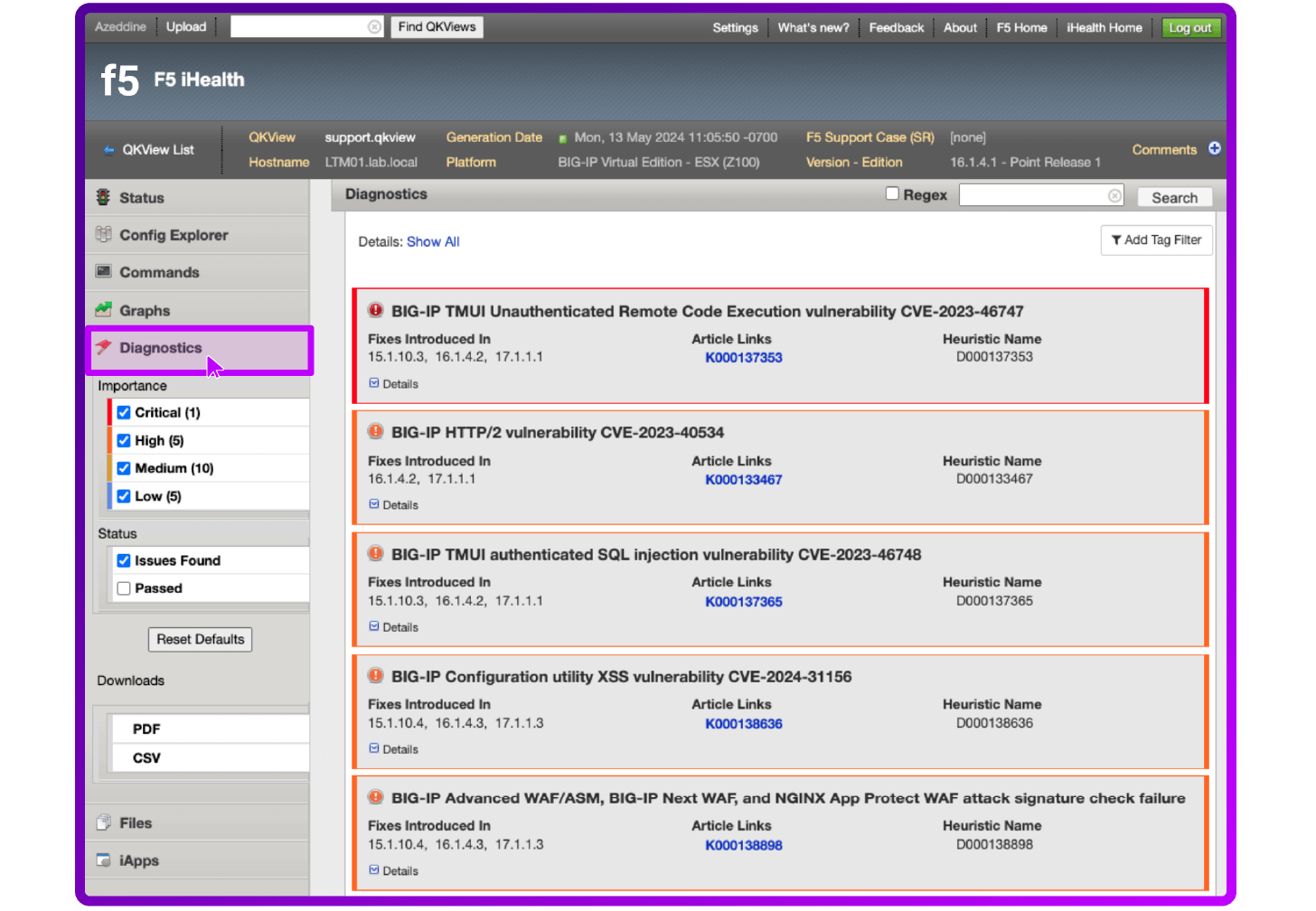This screenshot has height=911, width=1316.
Task: Enable the Regex search checkbox
Action: (892, 193)
